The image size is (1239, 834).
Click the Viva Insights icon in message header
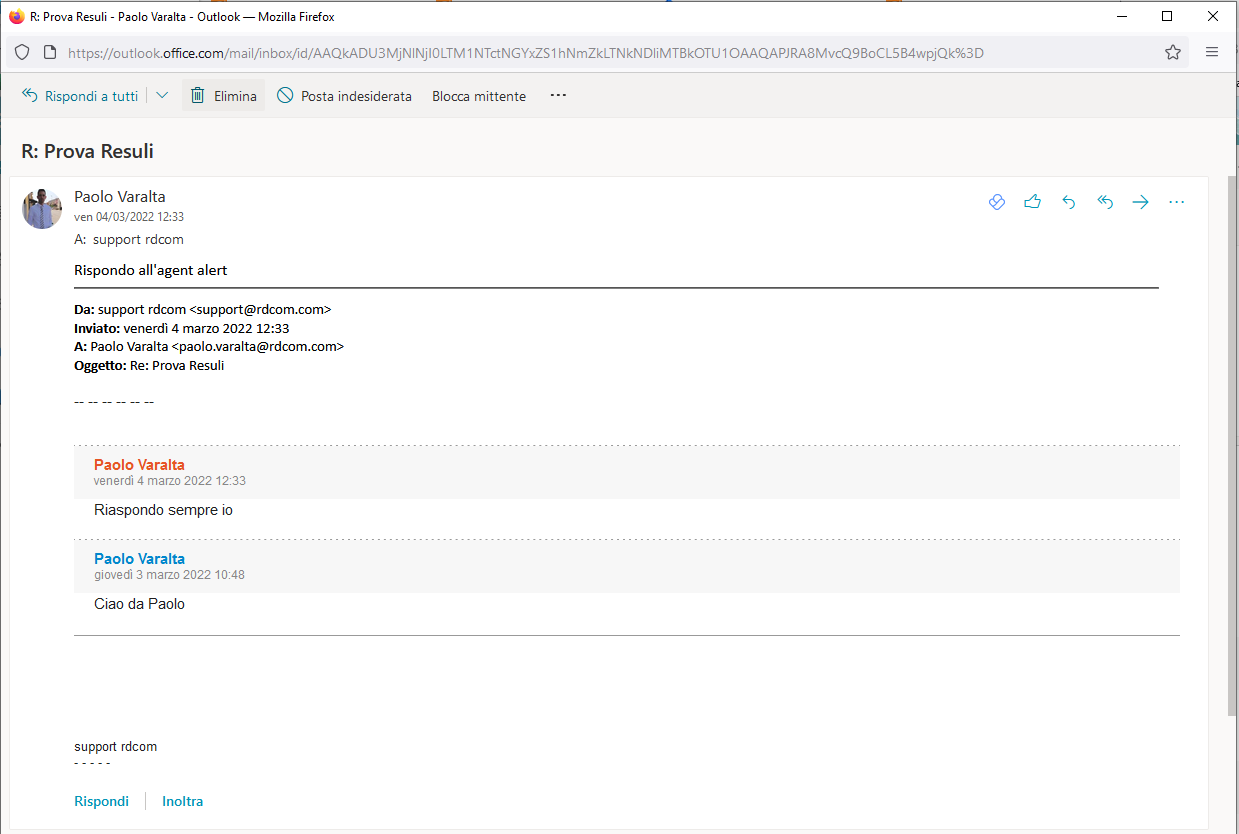996,202
